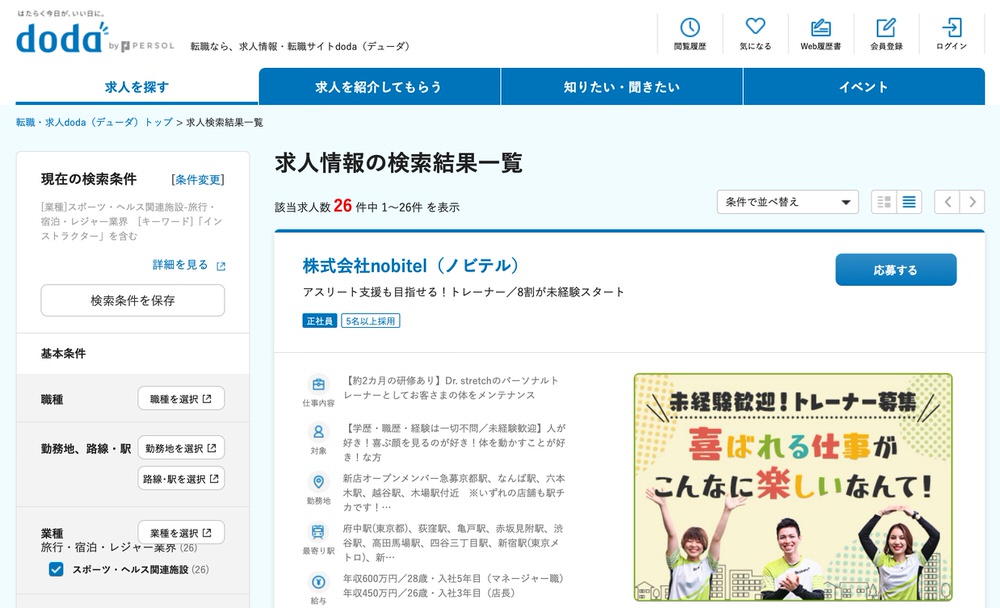Click the 検索条件を保存 button
1000x608 pixels.
click(x=132, y=300)
